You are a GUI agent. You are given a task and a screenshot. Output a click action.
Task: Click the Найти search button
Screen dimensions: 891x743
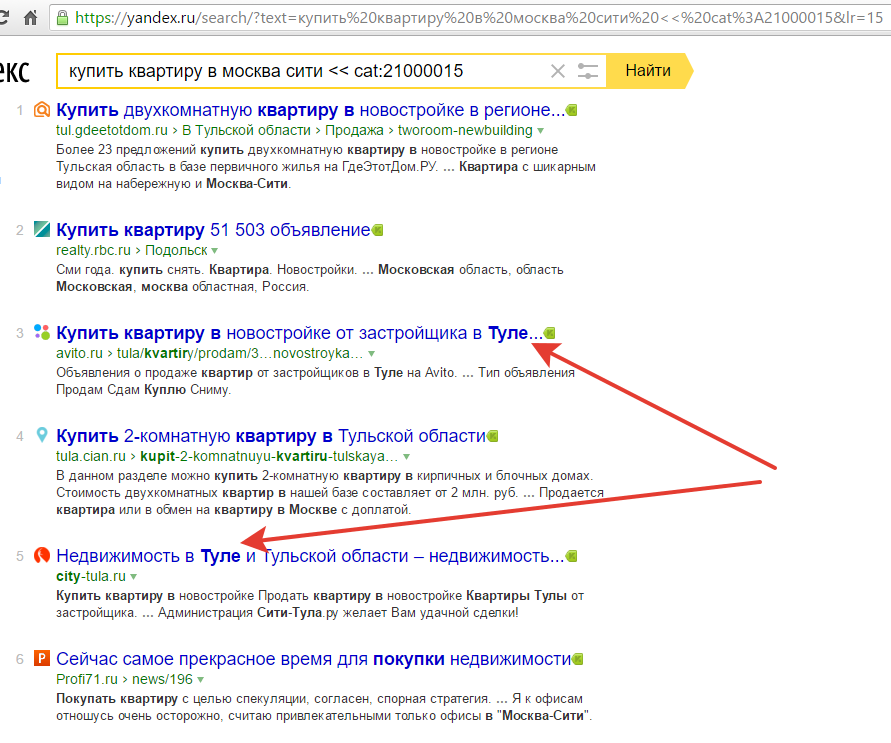tap(649, 71)
